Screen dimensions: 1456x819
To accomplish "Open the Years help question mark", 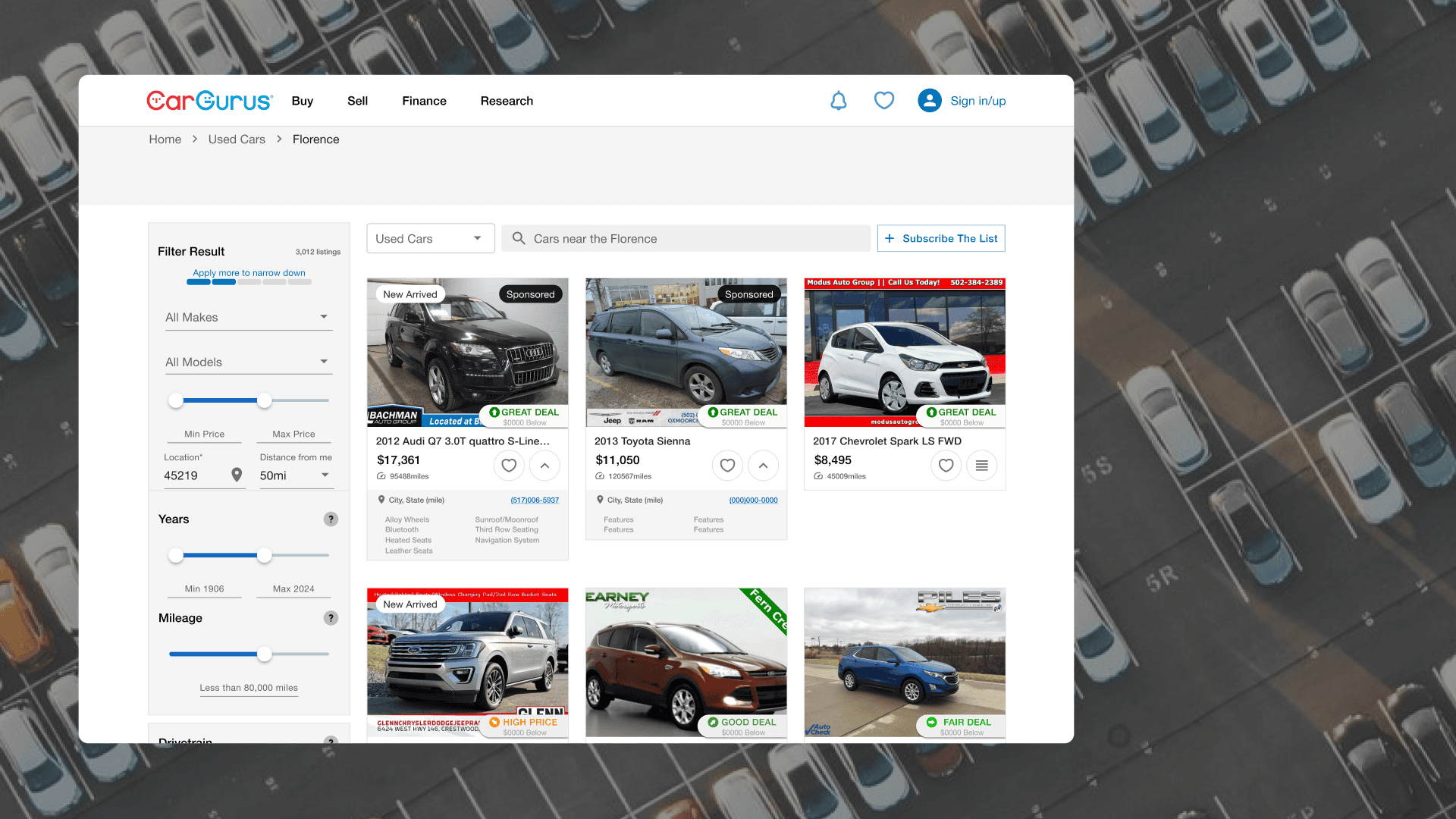I will 331,519.
